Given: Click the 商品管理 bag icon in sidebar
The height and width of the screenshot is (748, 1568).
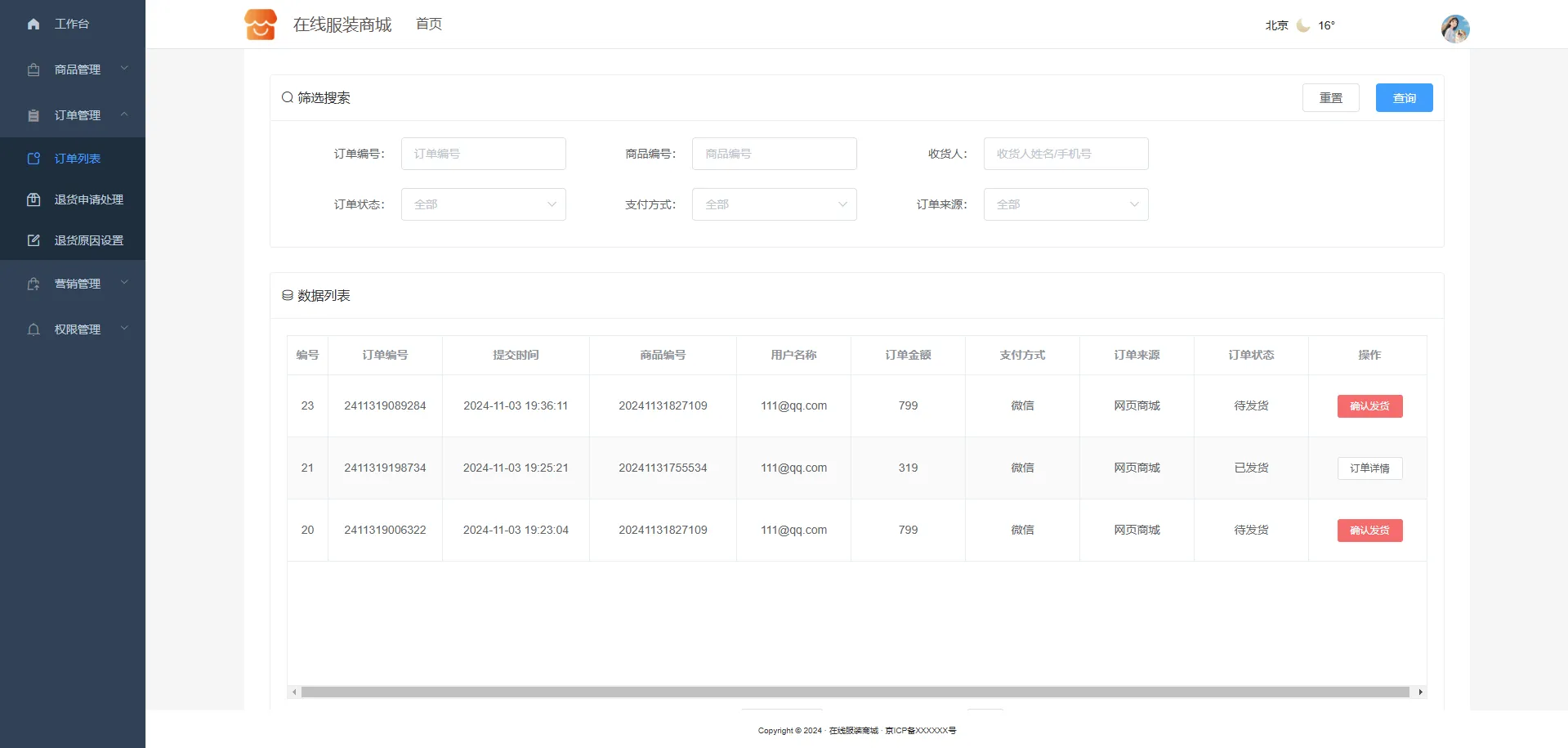Looking at the screenshot, I should [x=34, y=70].
